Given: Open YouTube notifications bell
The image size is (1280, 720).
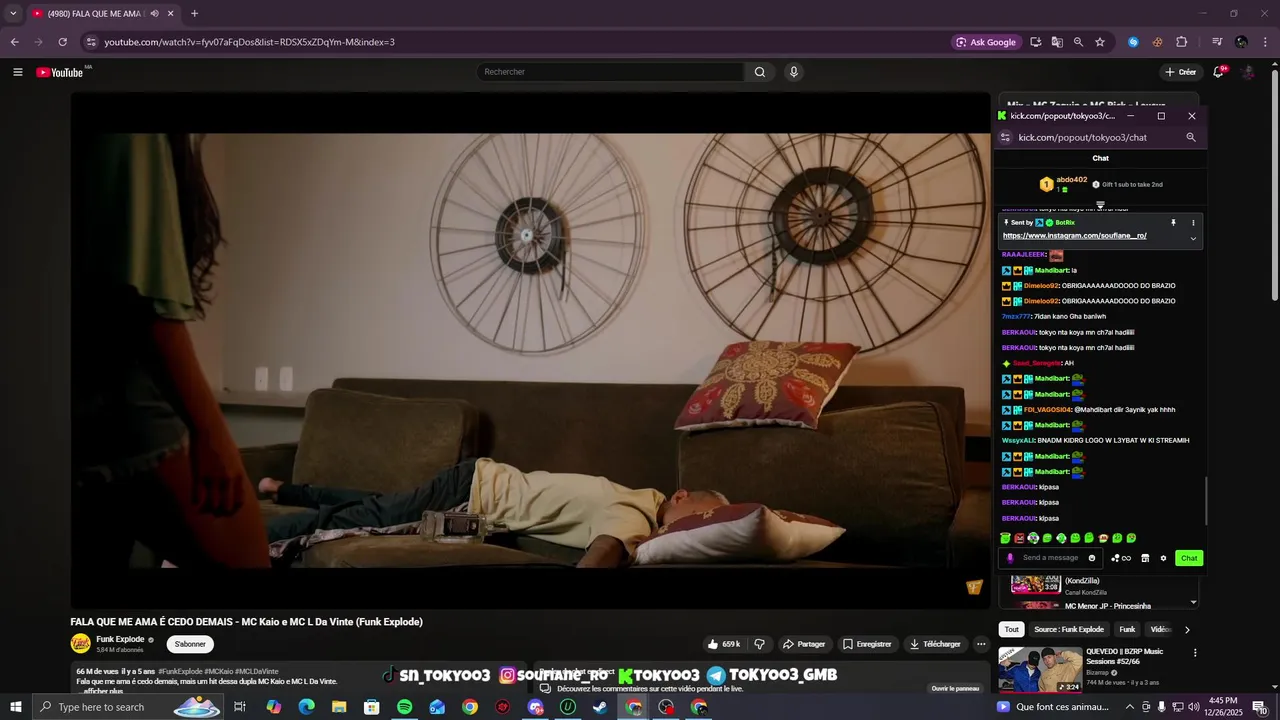Looking at the screenshot, I should (1218, 72).
